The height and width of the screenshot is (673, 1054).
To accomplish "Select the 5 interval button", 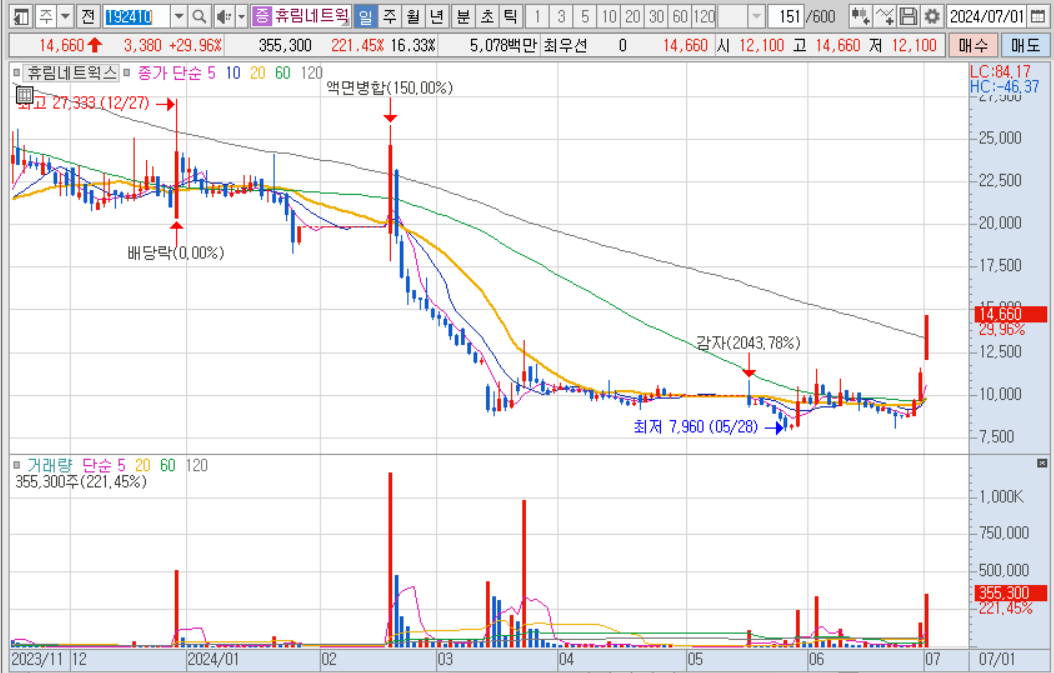I will (x=585, y=16).
